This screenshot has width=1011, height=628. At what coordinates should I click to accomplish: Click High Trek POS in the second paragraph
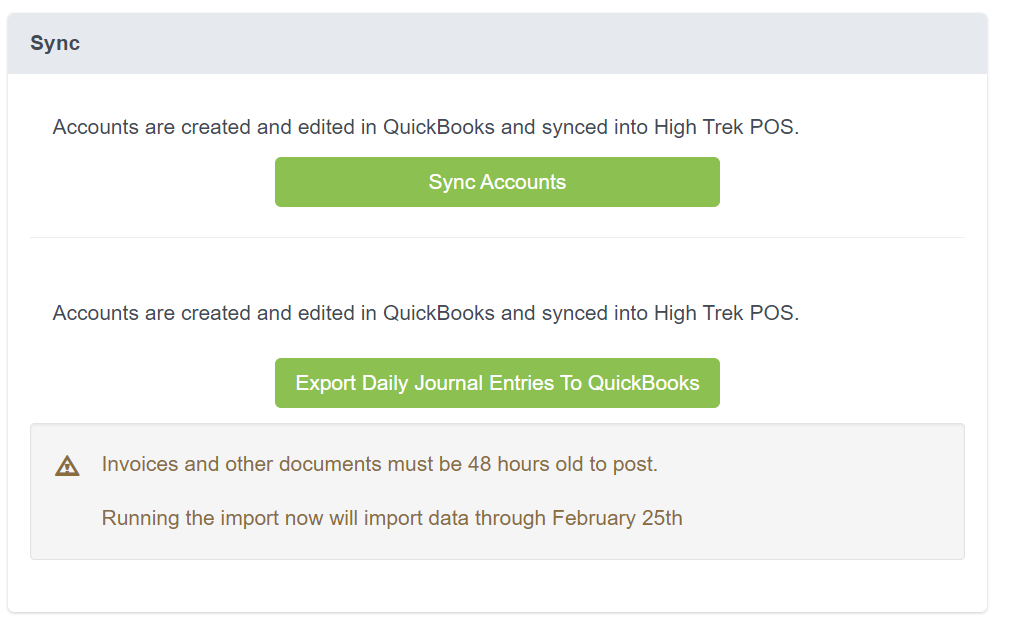coord(726,313)
